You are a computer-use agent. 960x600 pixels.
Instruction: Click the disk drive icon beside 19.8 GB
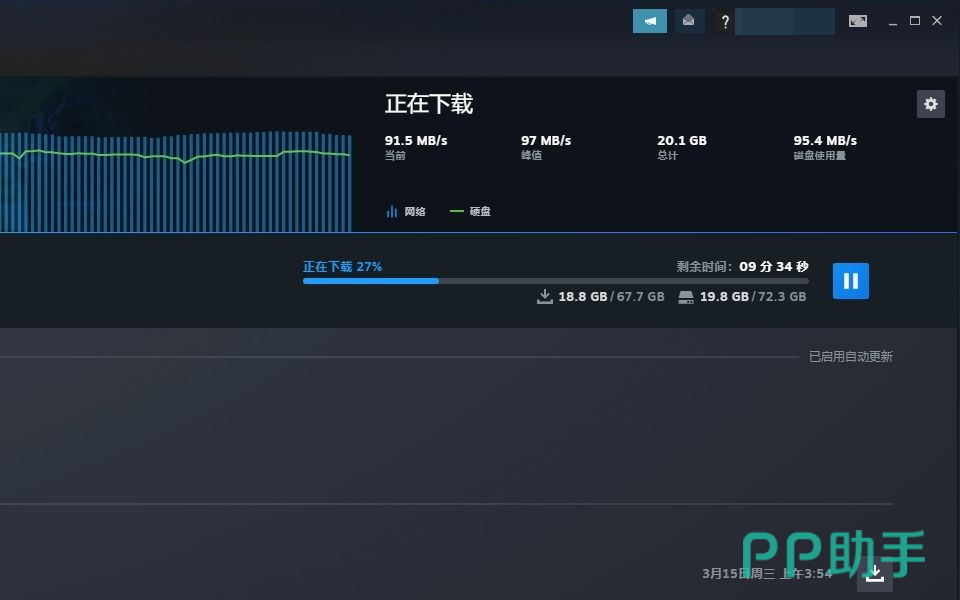click(686, 297)
